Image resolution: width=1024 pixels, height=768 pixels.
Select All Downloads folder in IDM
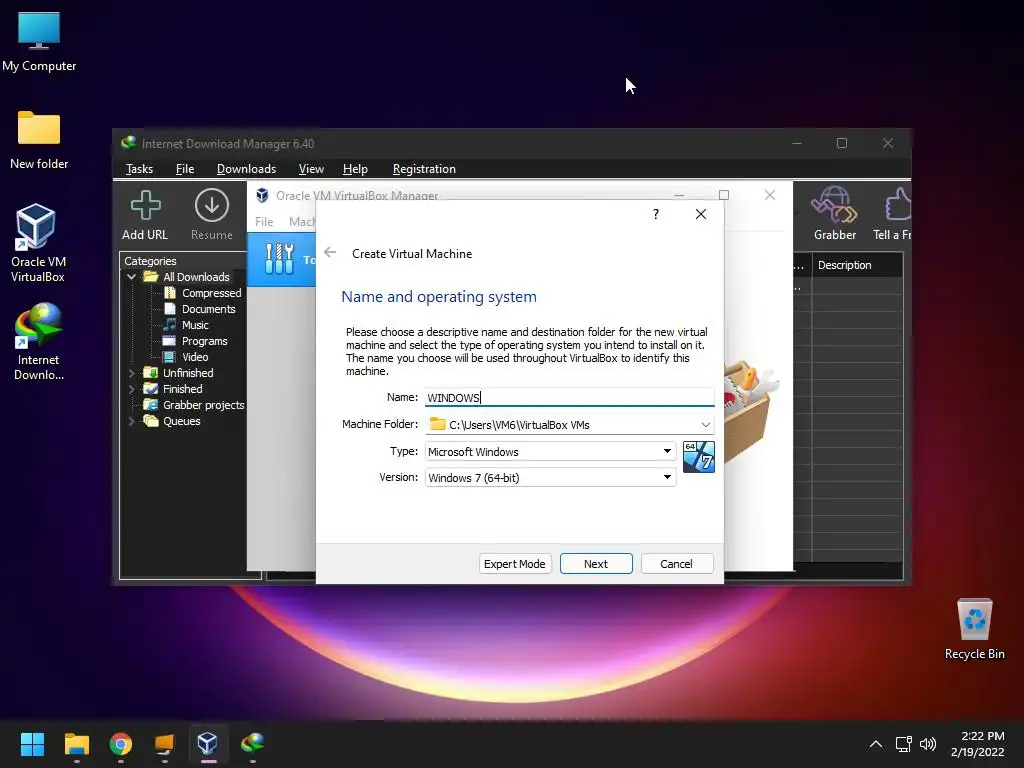tap(196, 277)
